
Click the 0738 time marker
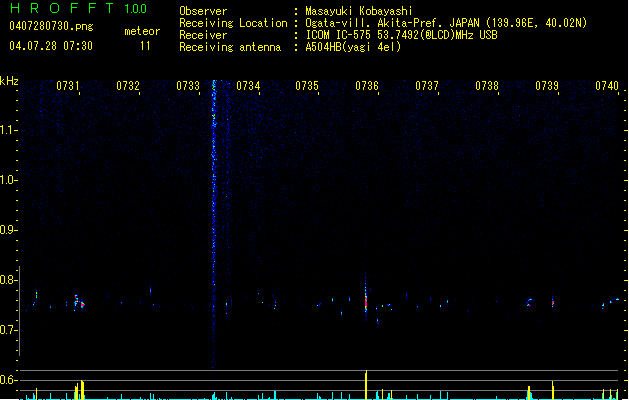(487, 86)
